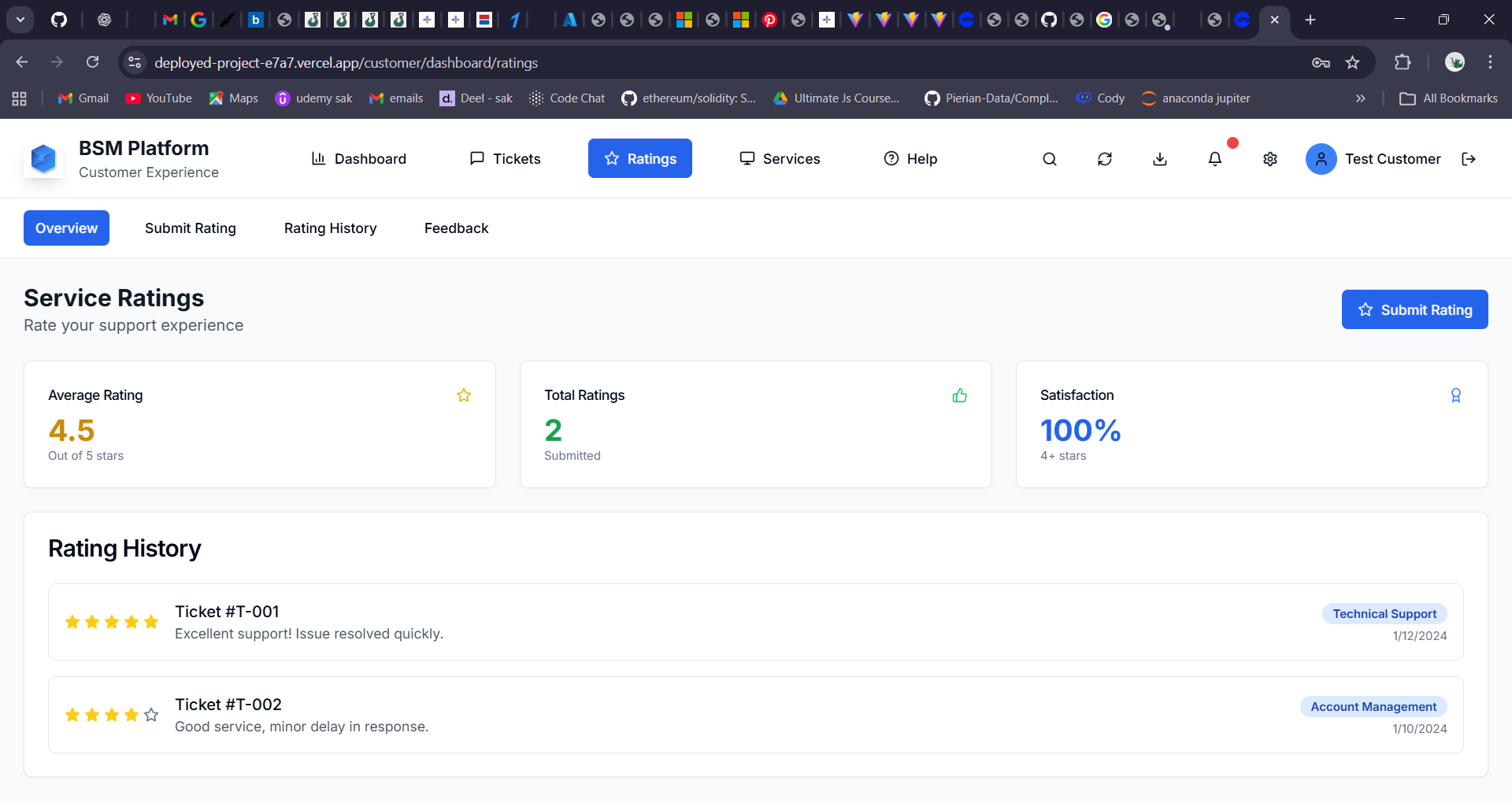Click the award icon on Satisfaction card
Viewport: 1512px width, 803px height.
1456,395
